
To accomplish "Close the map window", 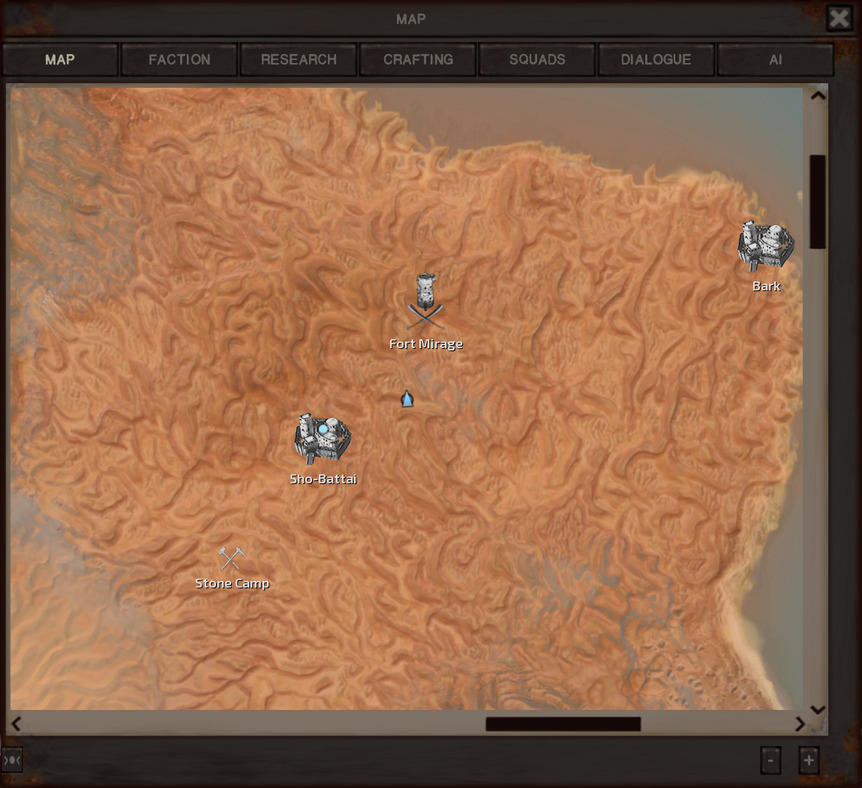I will (839, 18).
